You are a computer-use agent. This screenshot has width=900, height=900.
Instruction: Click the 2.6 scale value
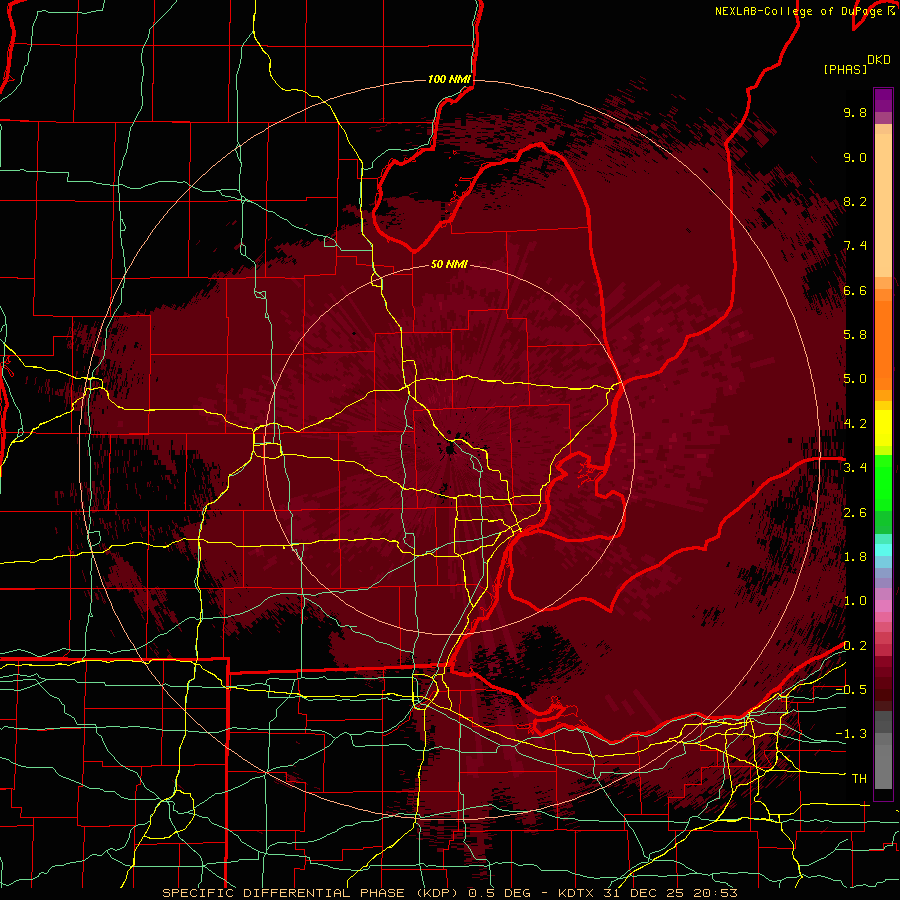click(x=855, y=513)
